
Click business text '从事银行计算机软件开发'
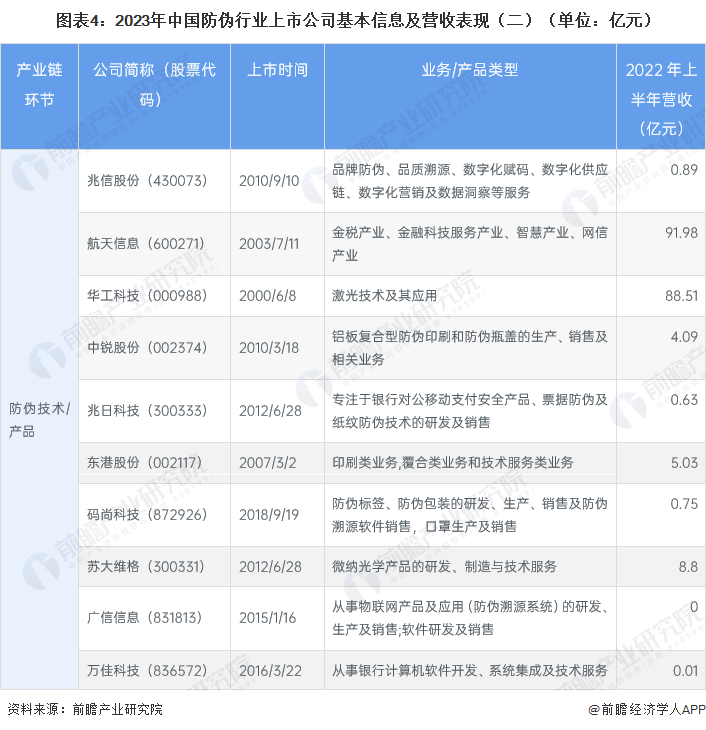point(404,671)
